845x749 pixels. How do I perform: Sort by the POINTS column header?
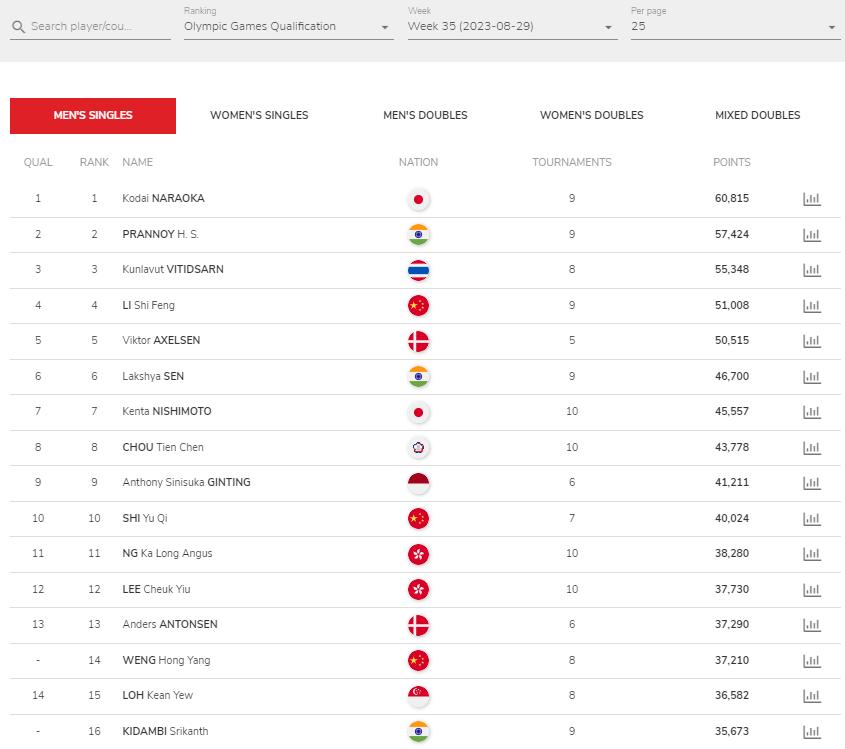coord(731,162)
